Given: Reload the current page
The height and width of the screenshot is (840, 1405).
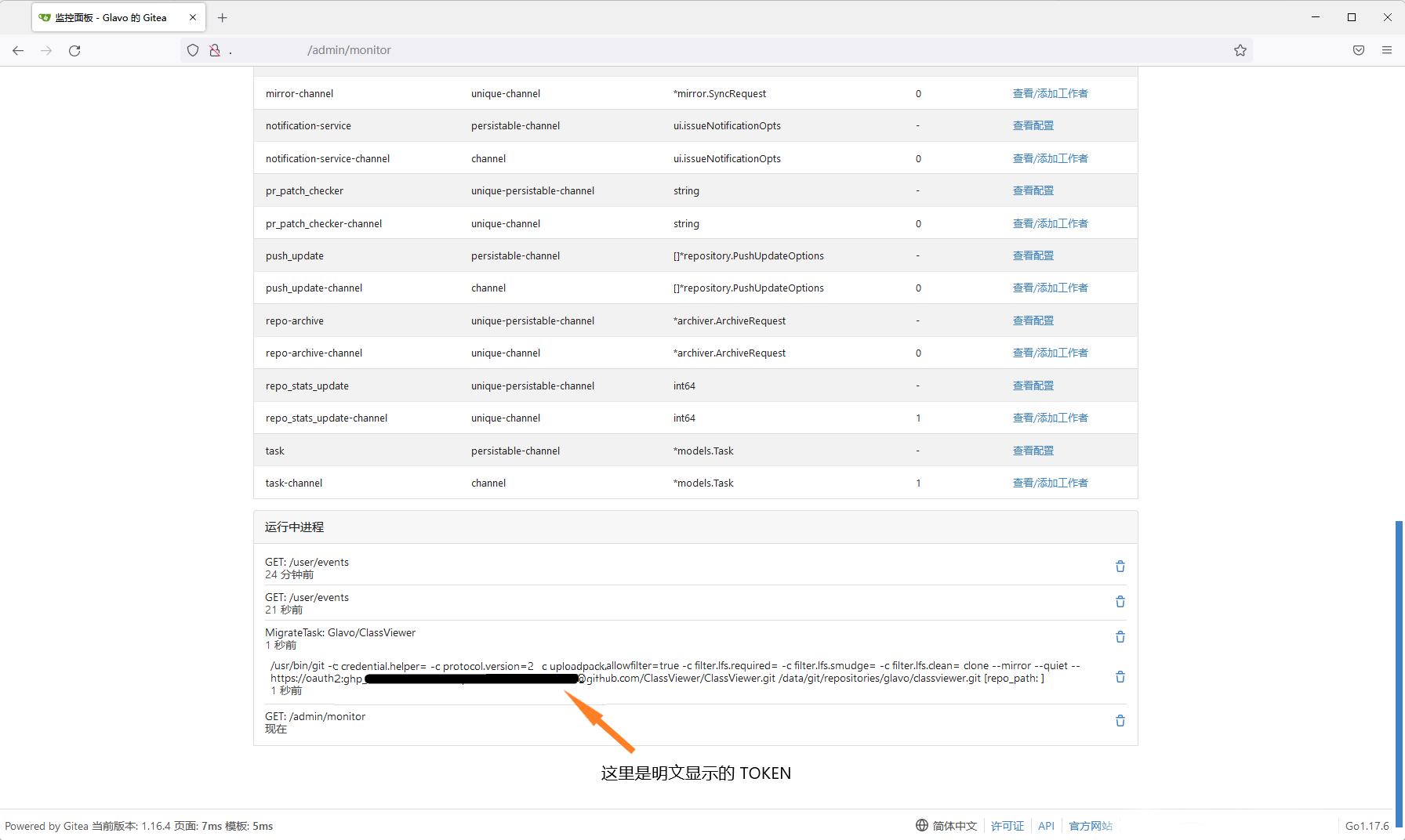Looking at the screenshot, I should 74,50.
